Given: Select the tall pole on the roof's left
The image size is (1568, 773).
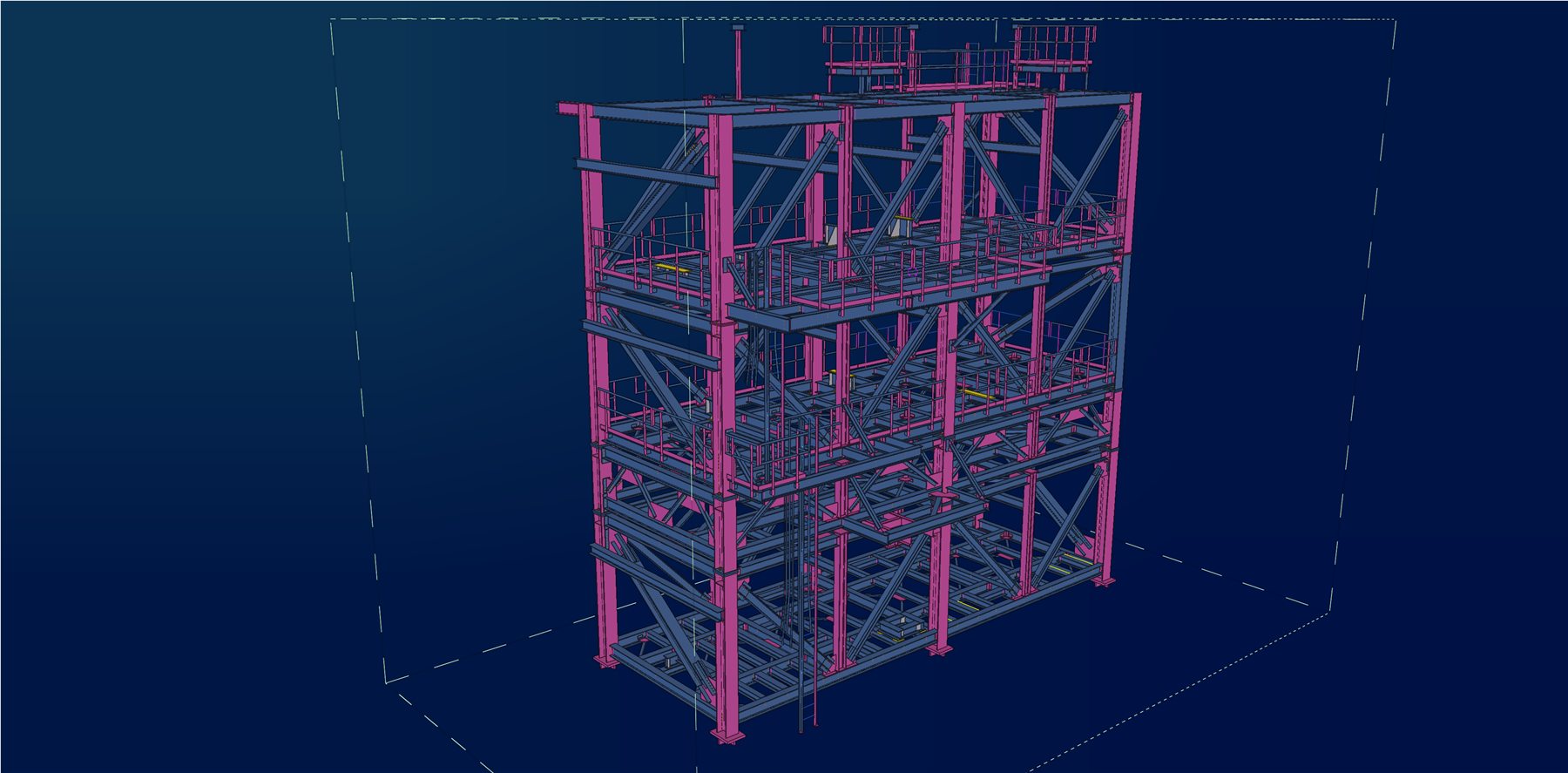Looking at the screenshot, I should [739, 63].
